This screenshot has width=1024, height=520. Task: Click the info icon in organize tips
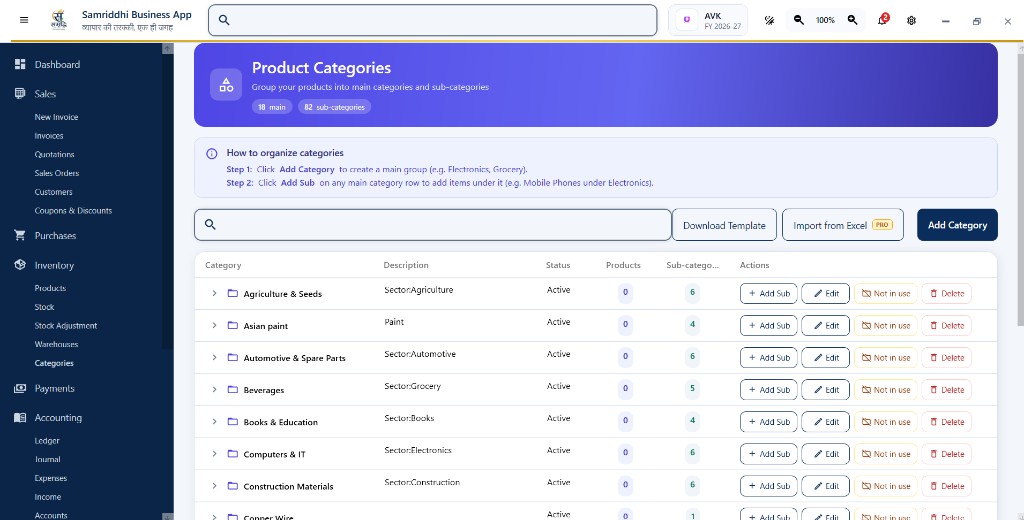click(x=212, y=154)
